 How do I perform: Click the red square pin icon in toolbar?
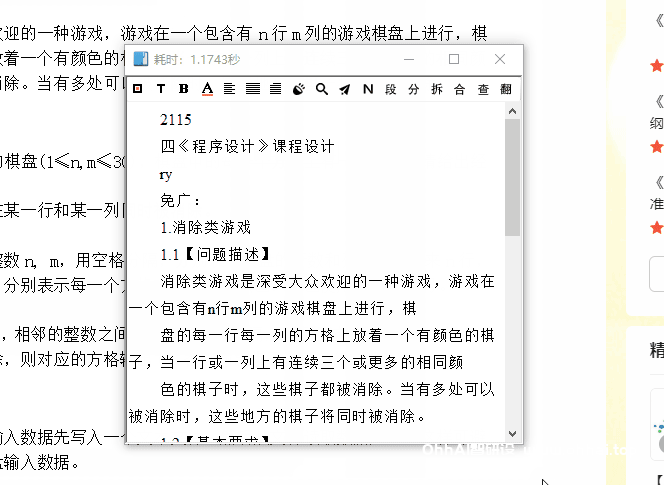pyautogui.click(x=138, y=89)
